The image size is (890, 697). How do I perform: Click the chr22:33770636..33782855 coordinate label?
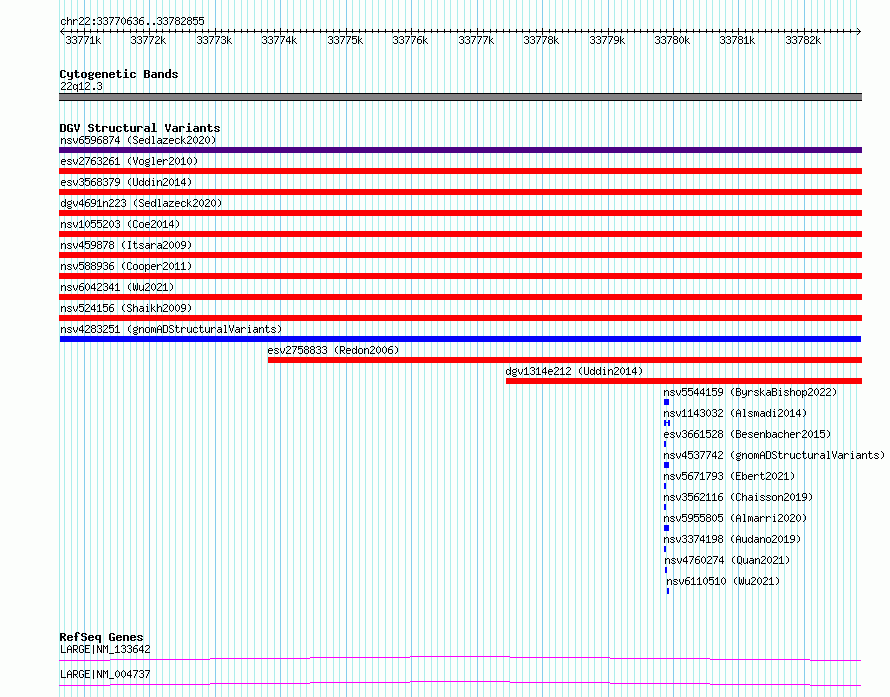tap(132, 21)
